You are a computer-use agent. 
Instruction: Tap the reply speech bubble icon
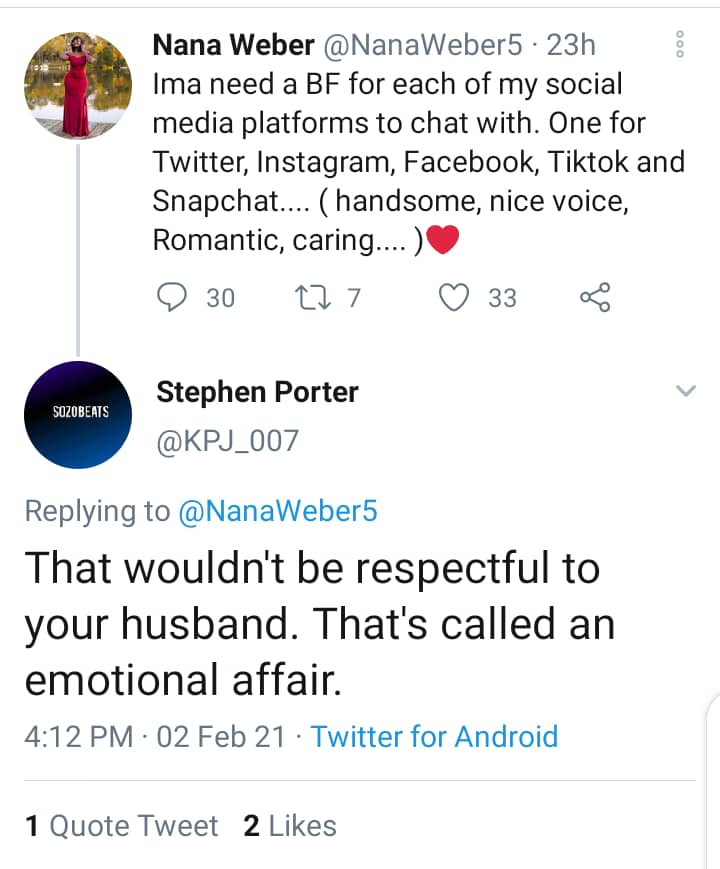click(175, 297)
